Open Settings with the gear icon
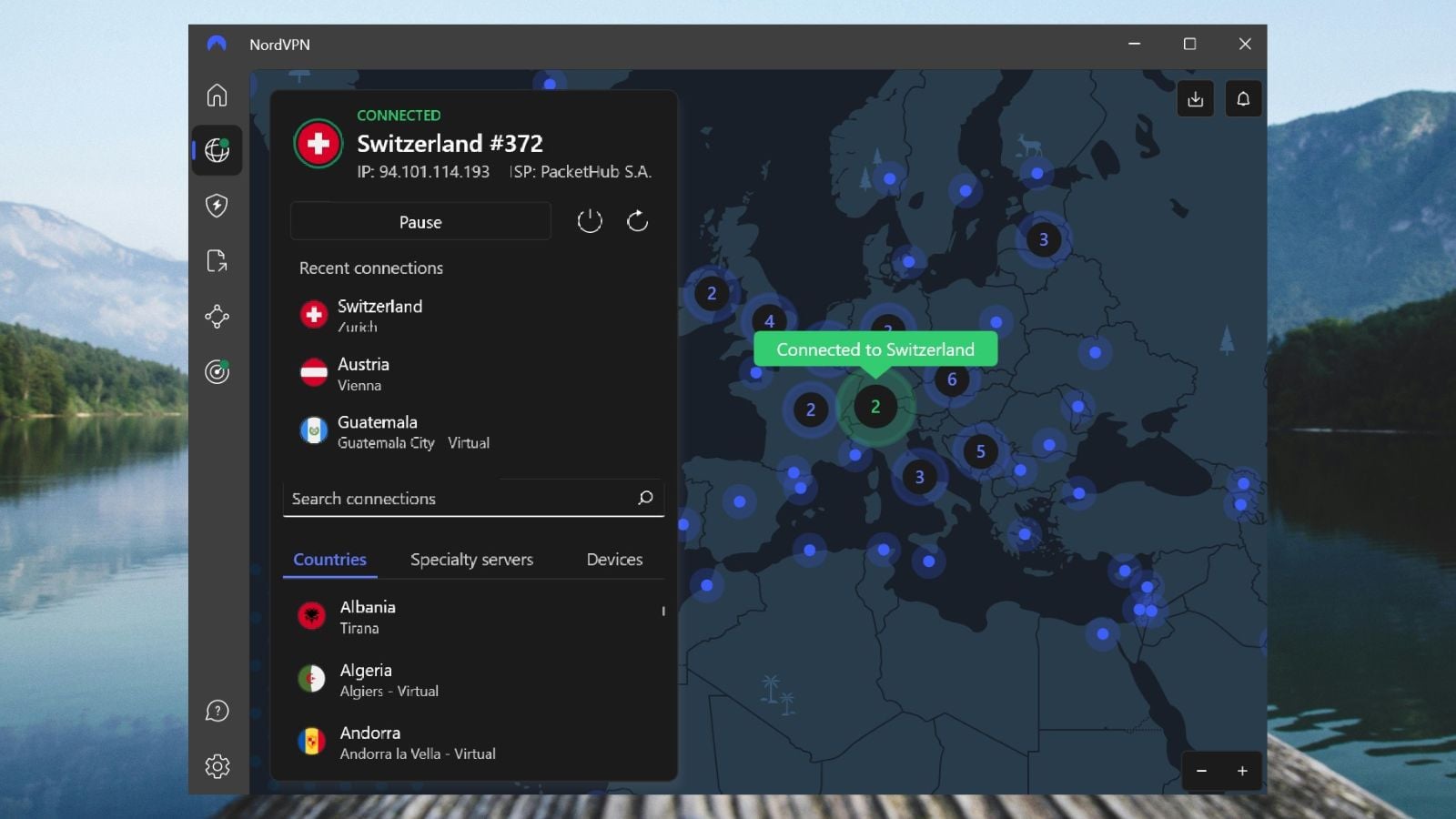Screen dimensions: 1456x819 tap(217, 766)
